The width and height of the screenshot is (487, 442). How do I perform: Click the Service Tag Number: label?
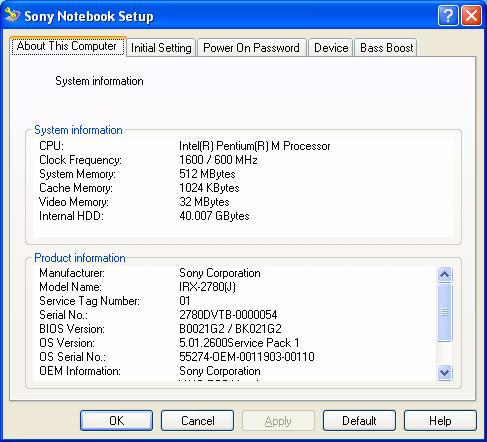click(x=89, y=301)
